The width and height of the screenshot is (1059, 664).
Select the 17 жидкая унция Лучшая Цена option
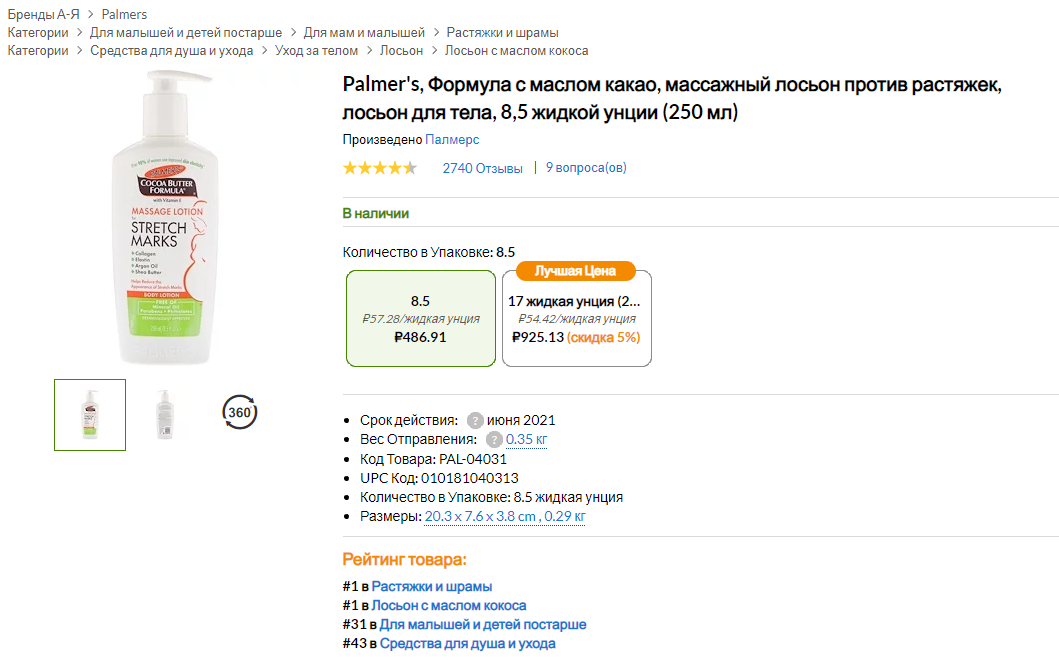(x=577, y=320)
